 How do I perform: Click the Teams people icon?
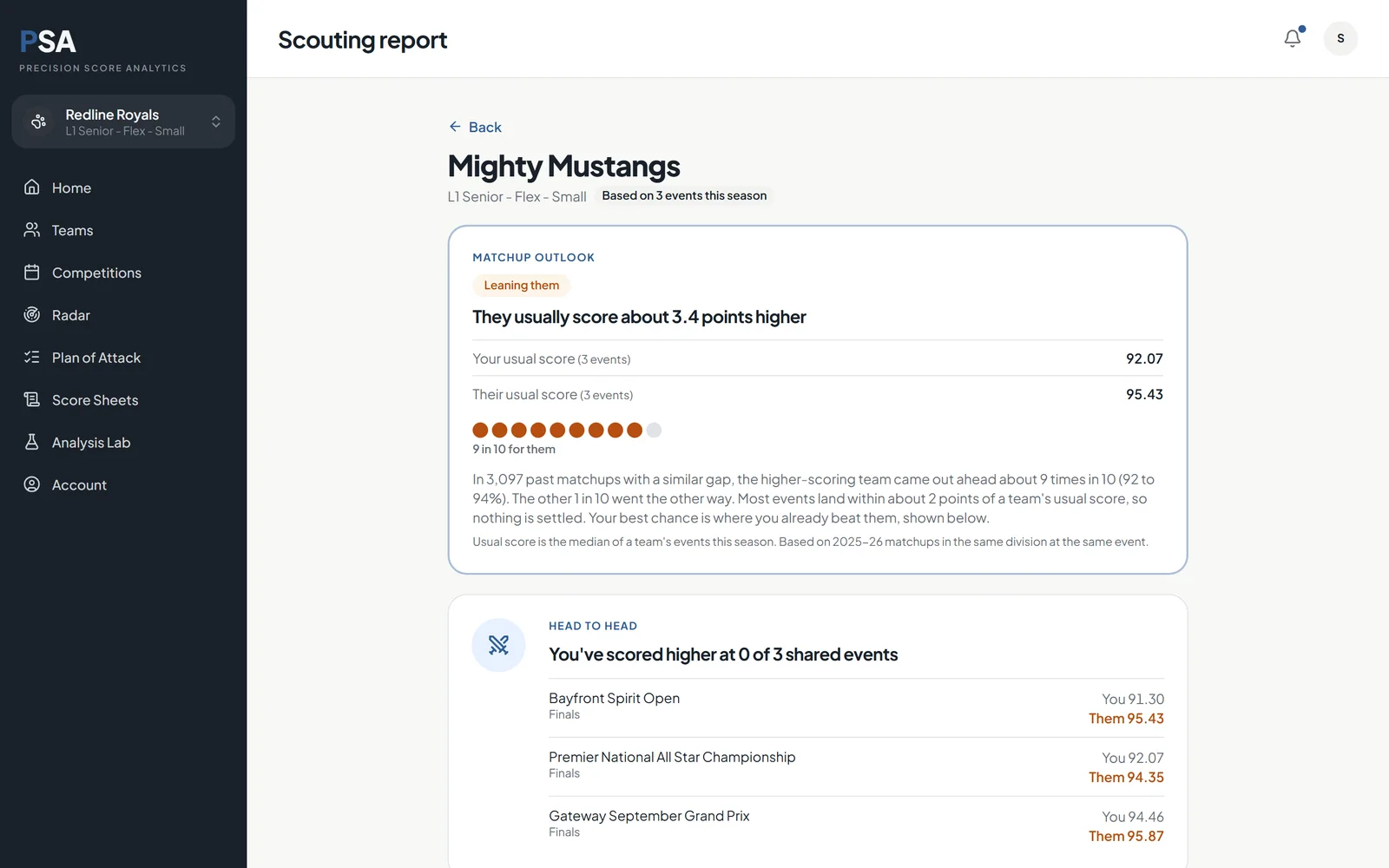[32, 230]
